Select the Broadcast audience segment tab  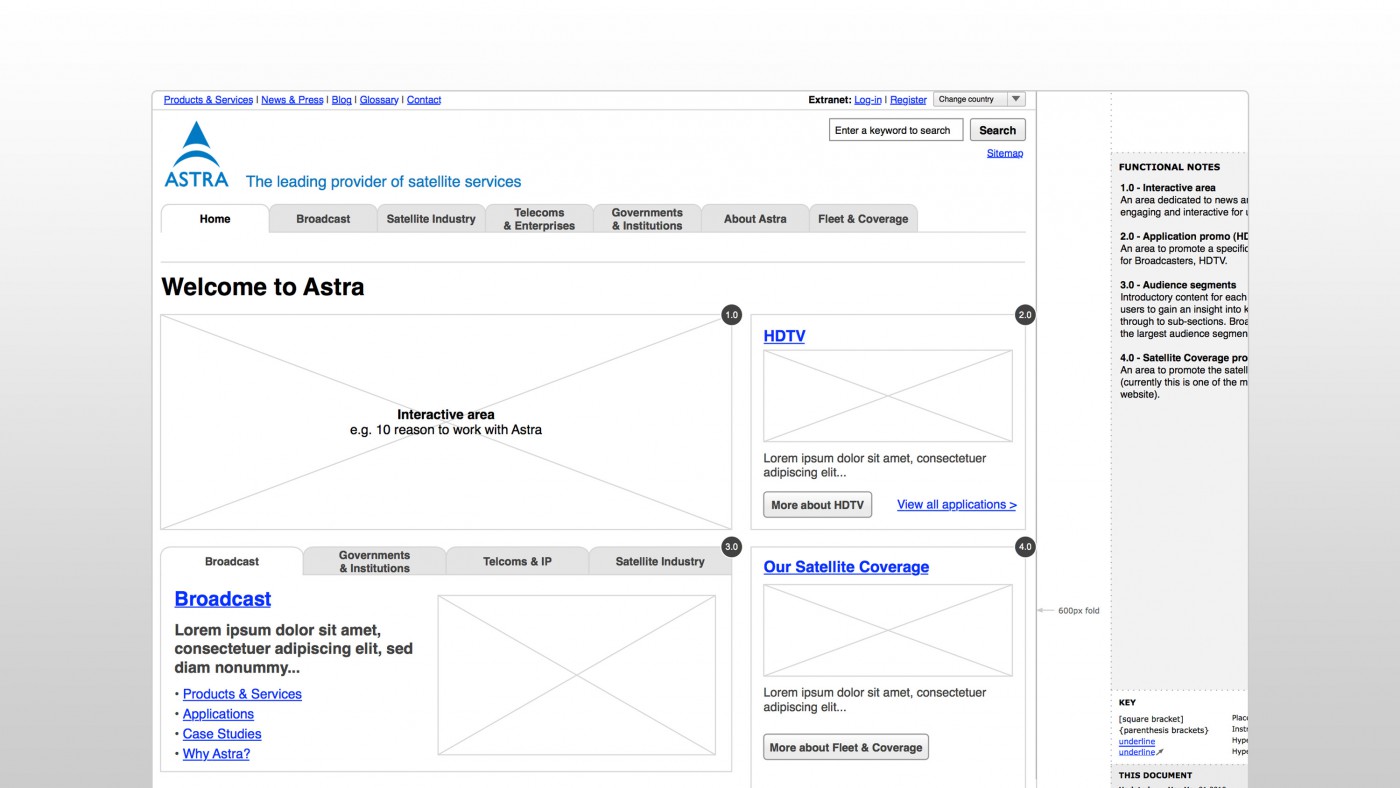click(x=232, y=561)
